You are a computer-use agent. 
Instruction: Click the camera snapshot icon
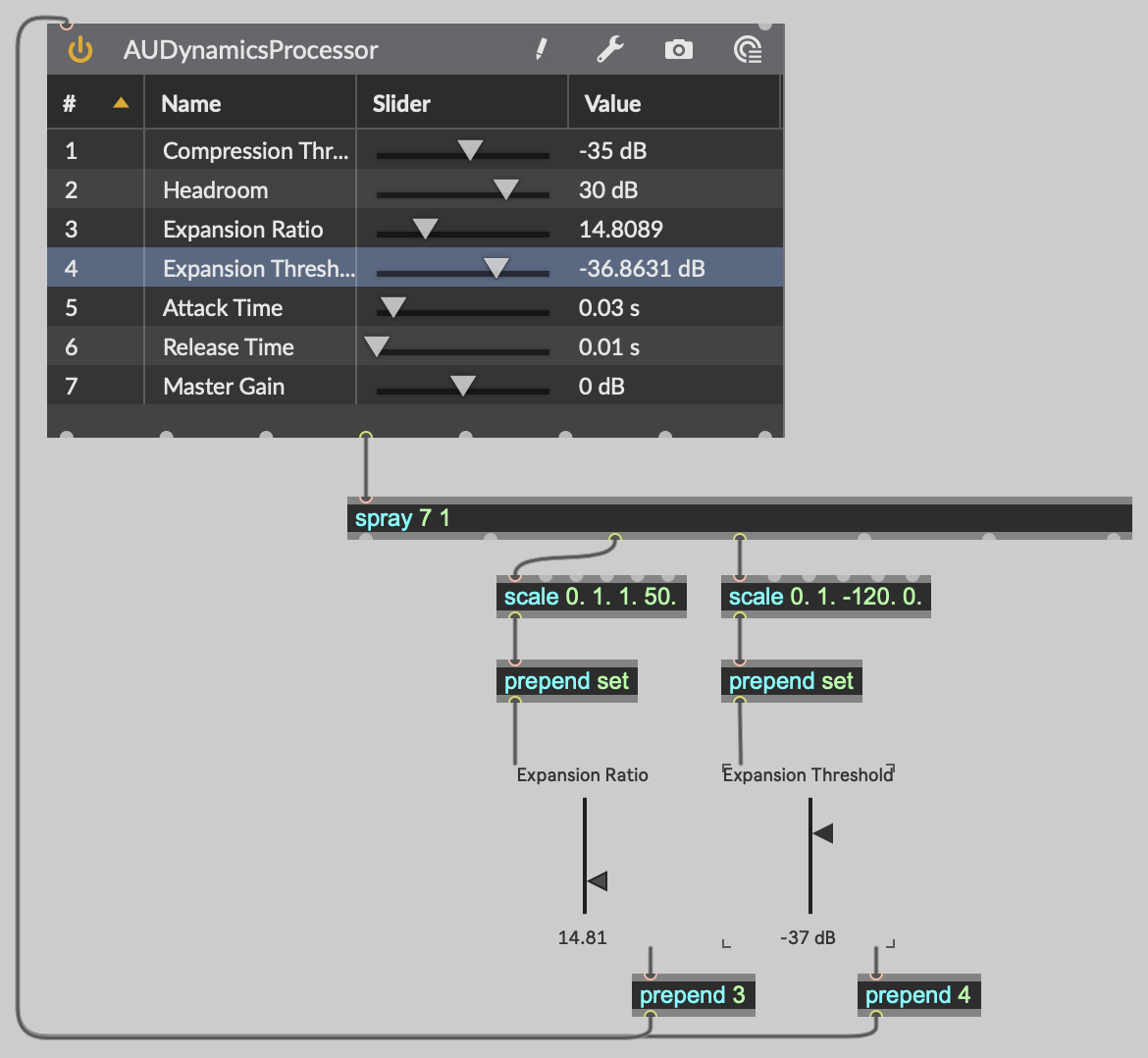678,49
